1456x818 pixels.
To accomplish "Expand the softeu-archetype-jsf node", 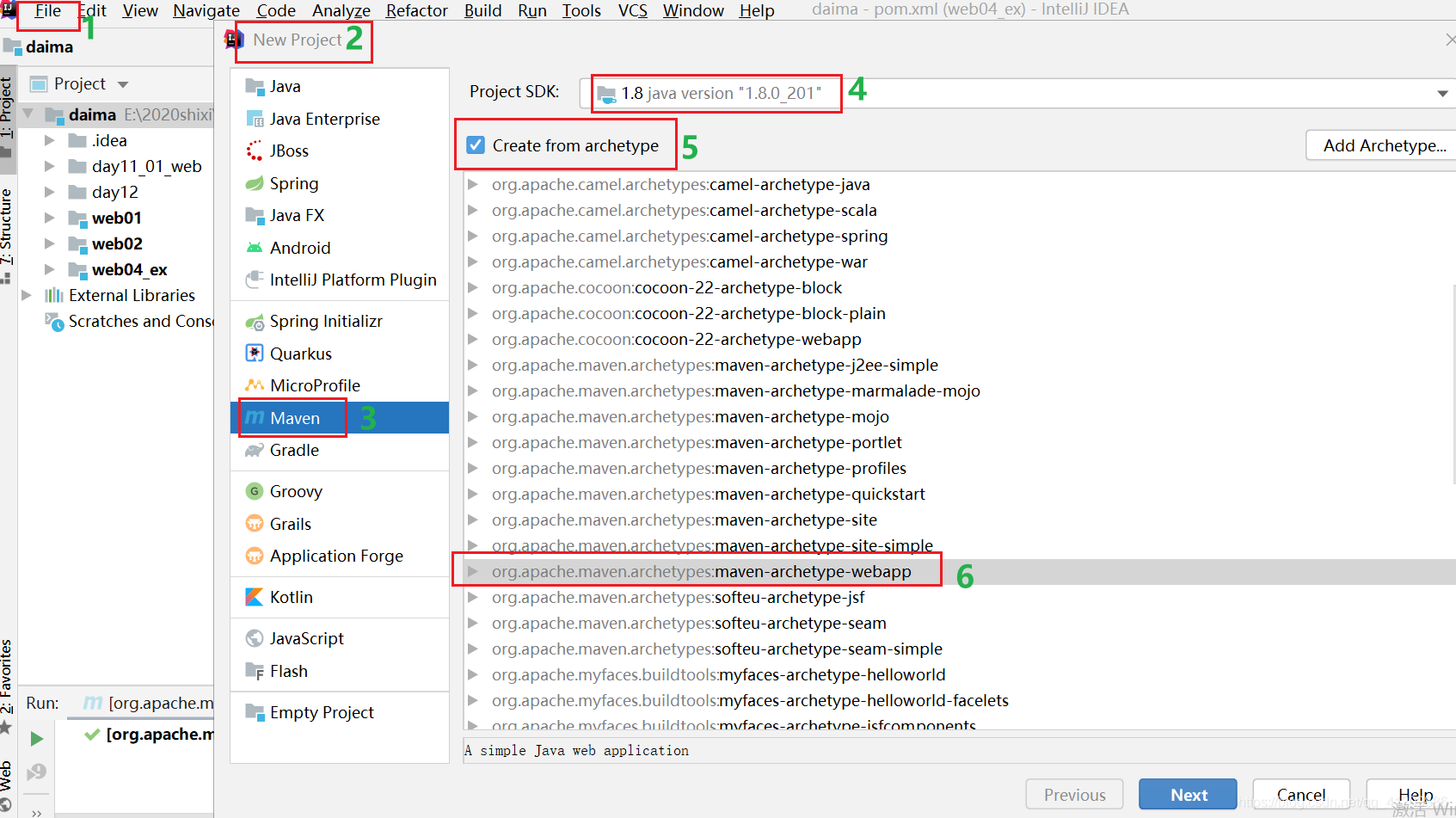I will click(x=473, y=597).
